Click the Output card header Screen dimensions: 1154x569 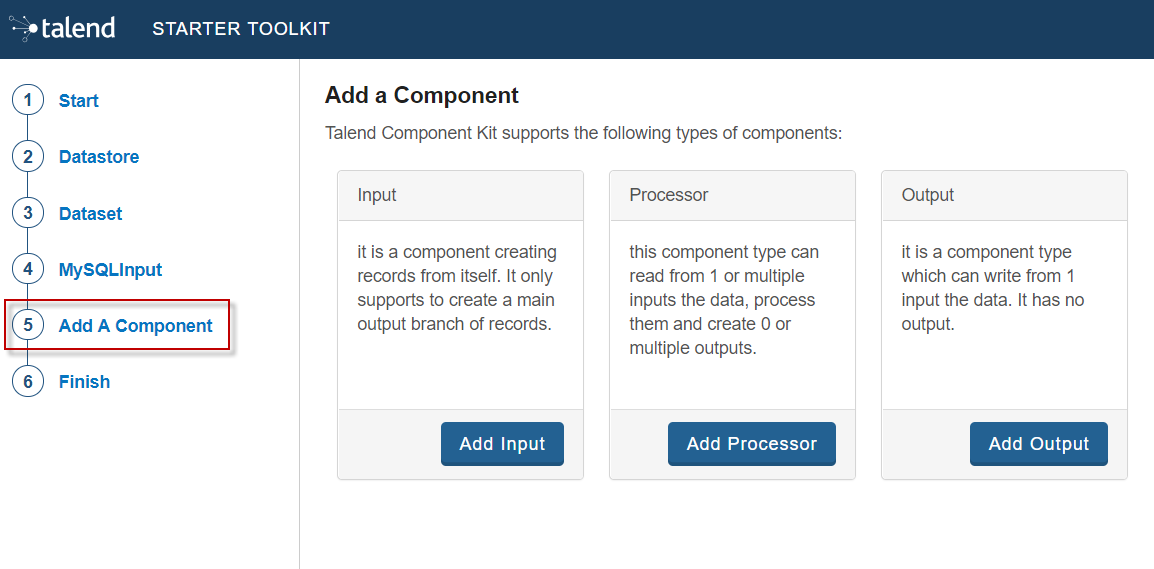[1004, 195]
